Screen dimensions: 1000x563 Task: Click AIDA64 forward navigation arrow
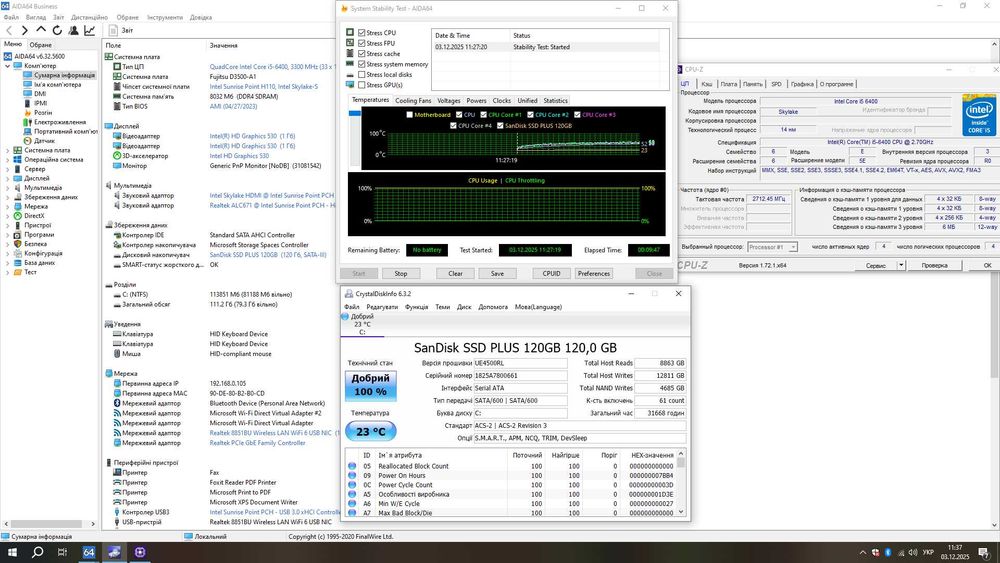(24, 31)
